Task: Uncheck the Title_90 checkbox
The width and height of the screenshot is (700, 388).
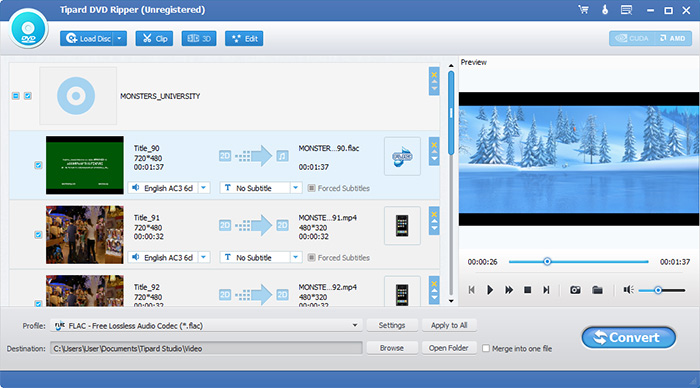Action: (x=38, y=165)
